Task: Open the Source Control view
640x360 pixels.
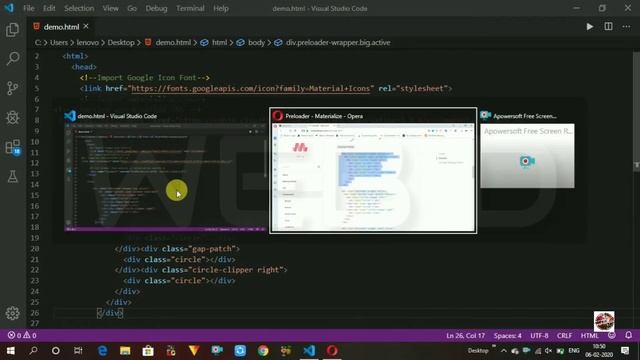Action: (x=13, y=88)
